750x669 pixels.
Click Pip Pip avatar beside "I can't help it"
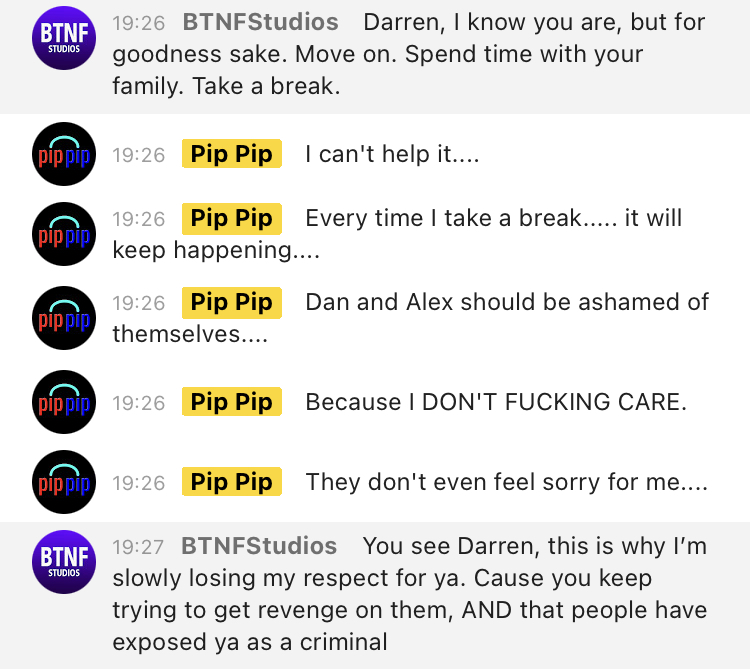pyautogui.click(x=64, y=154)
